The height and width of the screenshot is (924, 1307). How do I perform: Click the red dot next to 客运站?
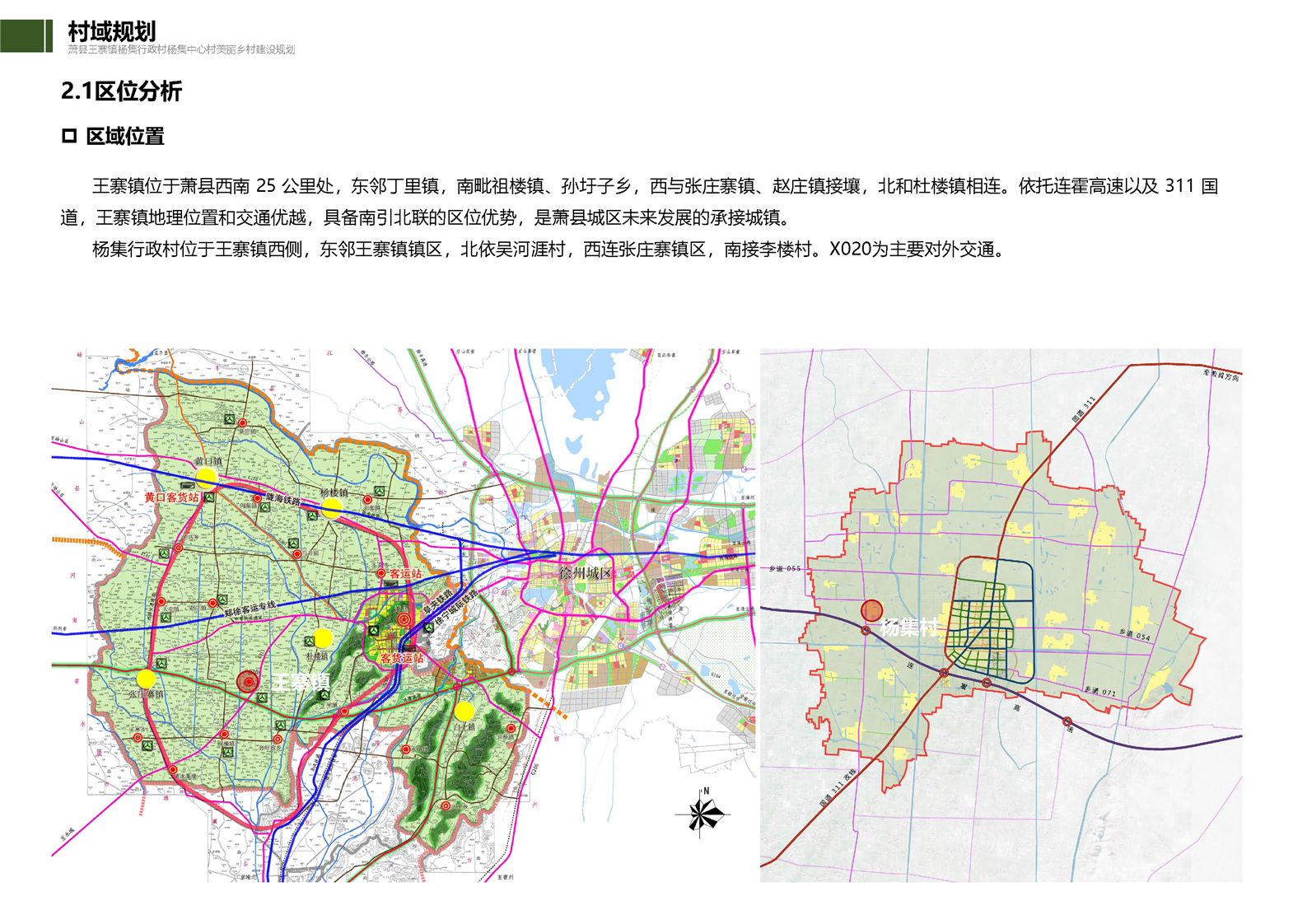(x=381, y=573)
